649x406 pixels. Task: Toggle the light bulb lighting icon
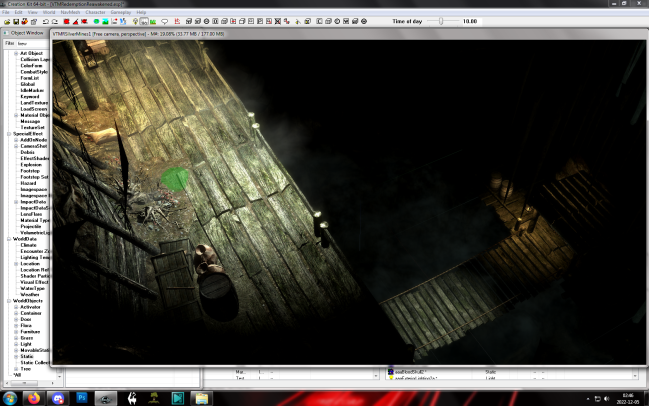click(x=135, y=21)
